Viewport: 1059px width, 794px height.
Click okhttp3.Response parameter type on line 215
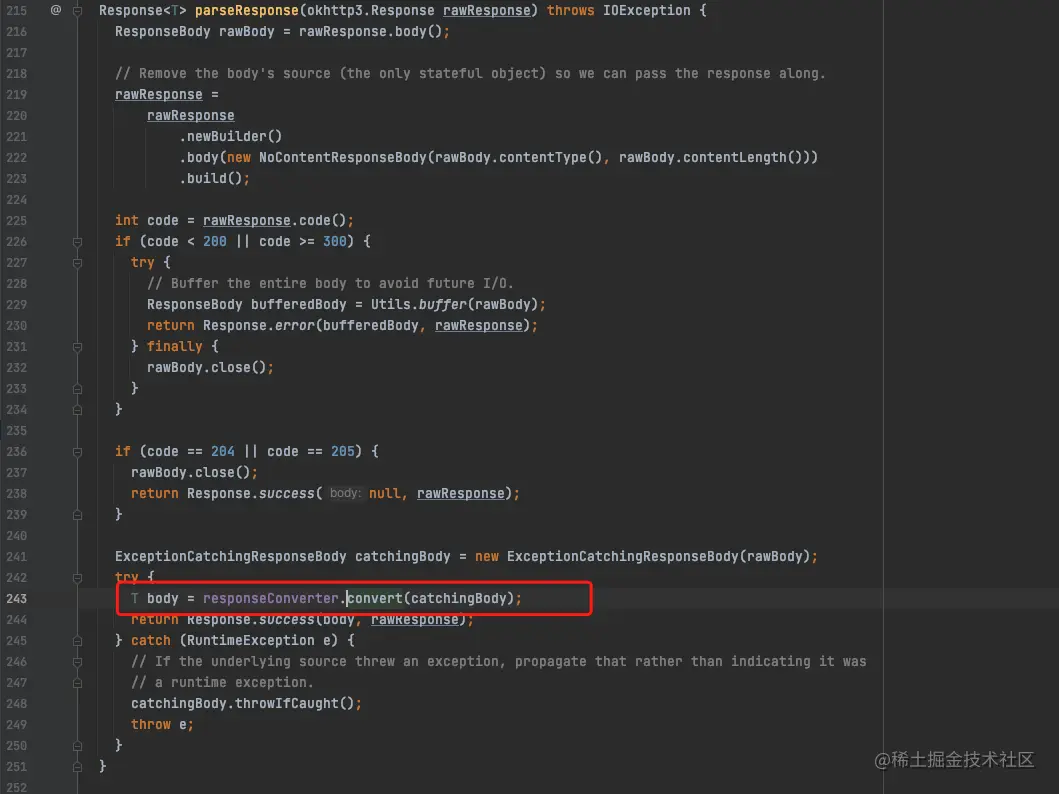tap(371, 11)
